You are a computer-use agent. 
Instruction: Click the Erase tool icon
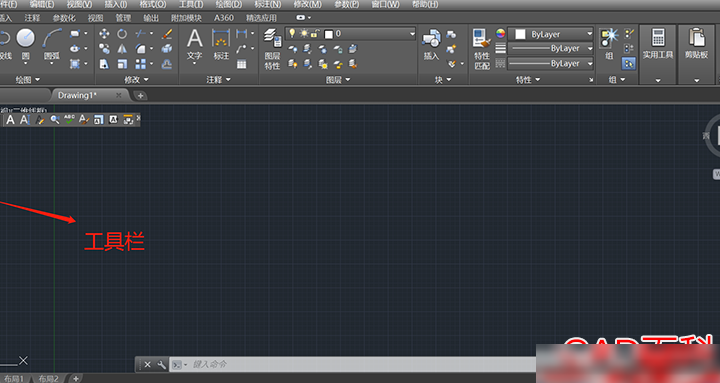tap(167, 34)
